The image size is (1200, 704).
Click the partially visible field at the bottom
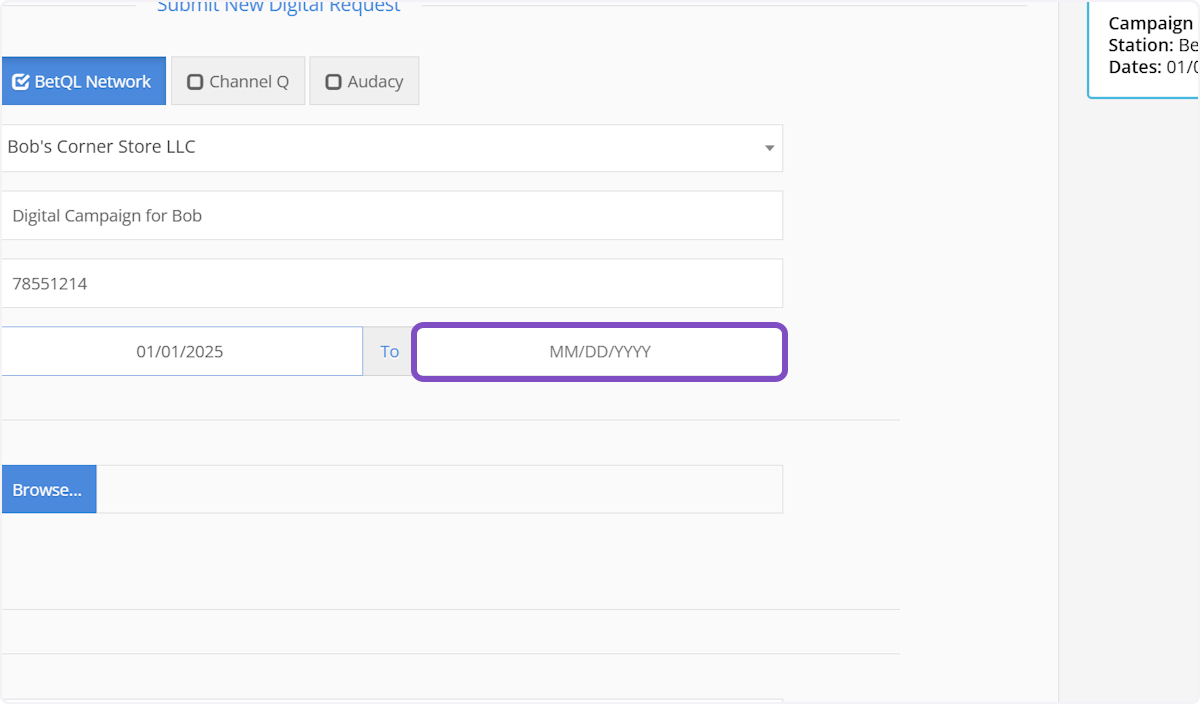[x=390, y=701]
